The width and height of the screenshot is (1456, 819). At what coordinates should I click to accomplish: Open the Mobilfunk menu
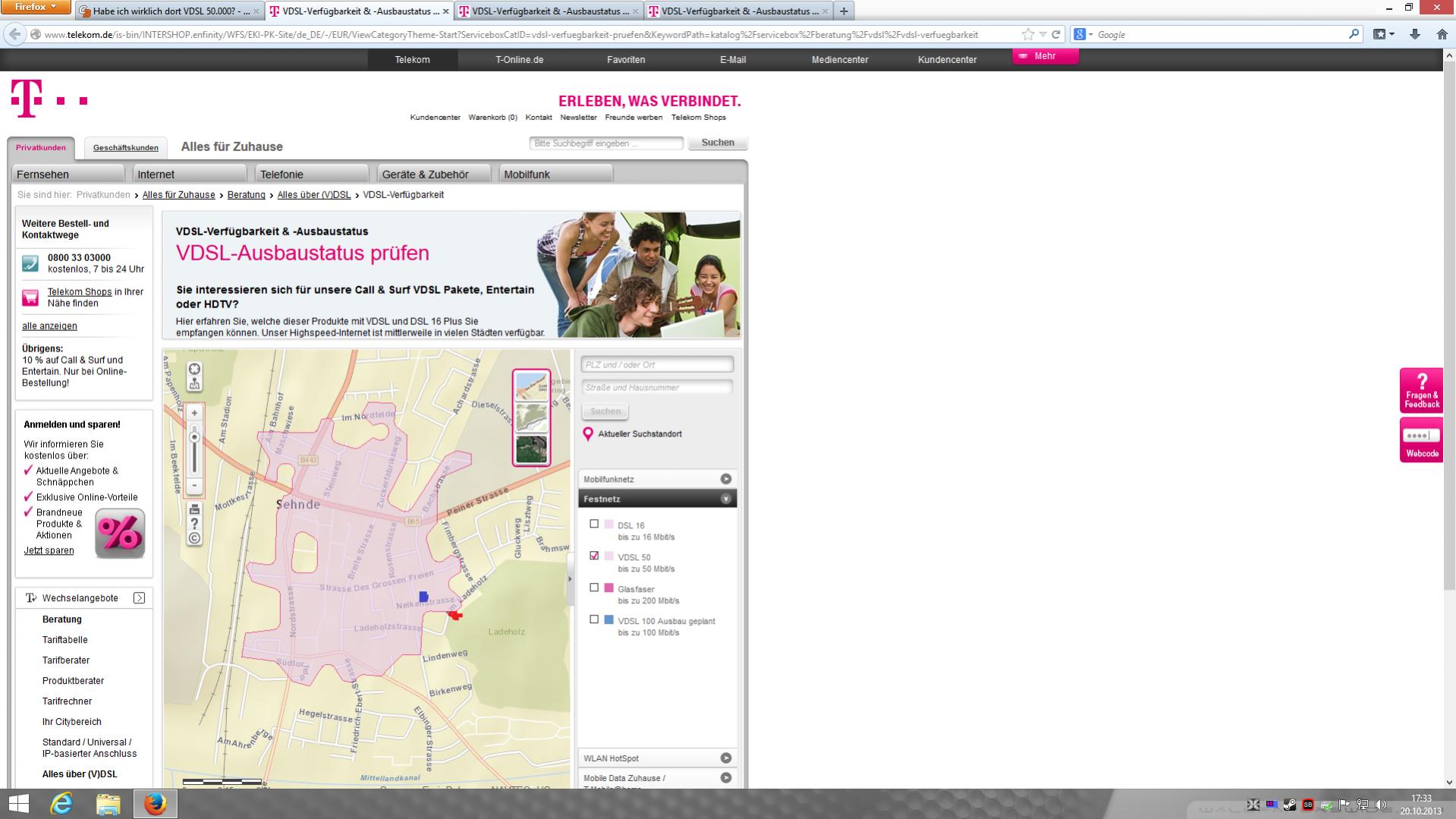point(556,175)
